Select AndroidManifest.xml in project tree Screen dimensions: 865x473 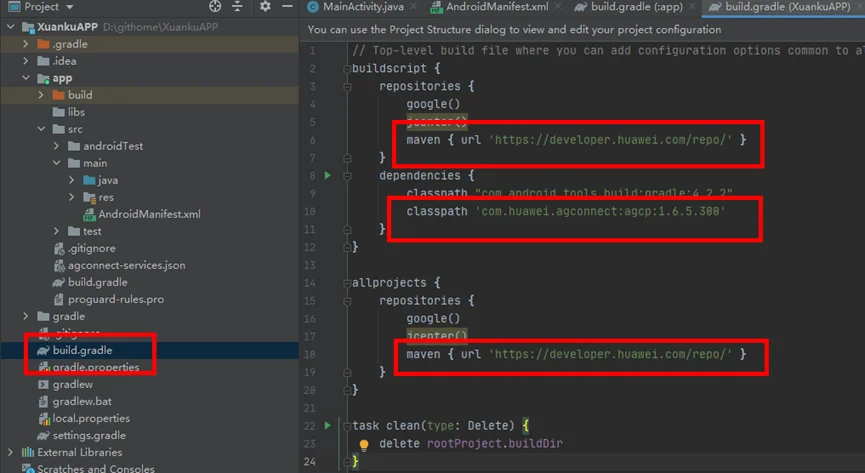coord(149,214)
